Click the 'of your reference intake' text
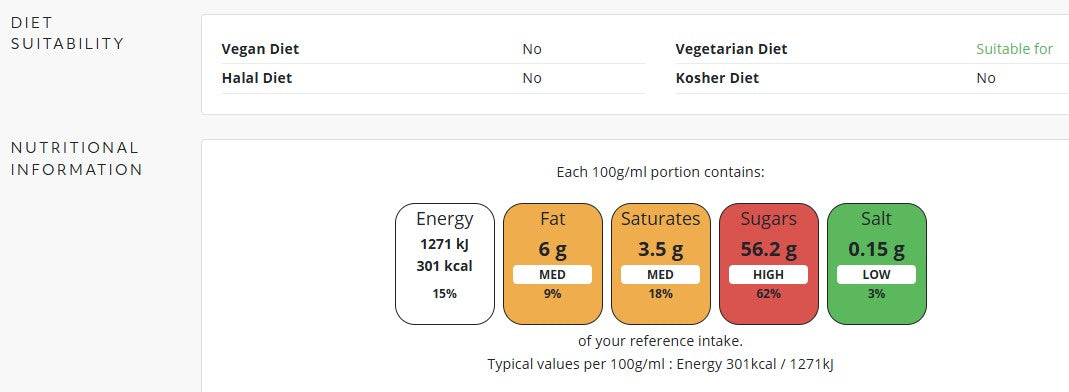The height and width of the screenshot is (392, 1069). (x=661, y=341)
